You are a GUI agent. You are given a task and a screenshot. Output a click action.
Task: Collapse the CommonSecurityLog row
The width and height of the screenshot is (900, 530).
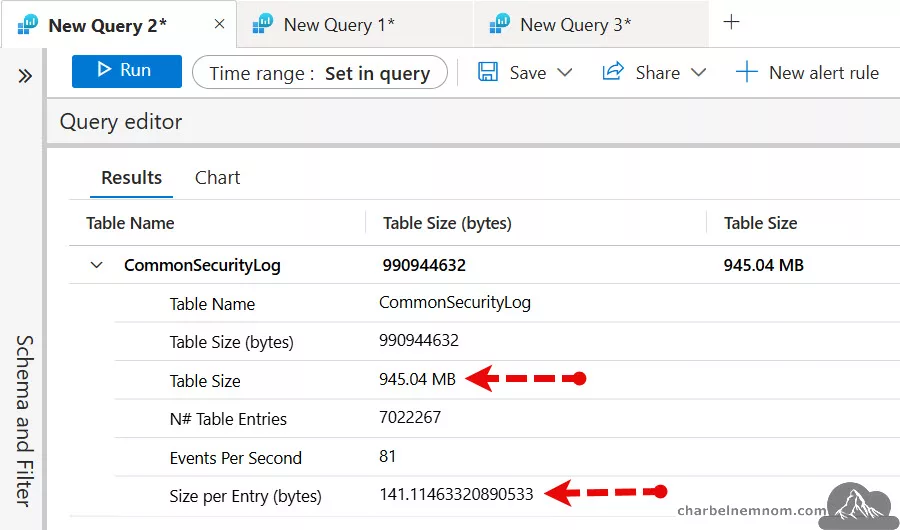[x=96, y=265]
